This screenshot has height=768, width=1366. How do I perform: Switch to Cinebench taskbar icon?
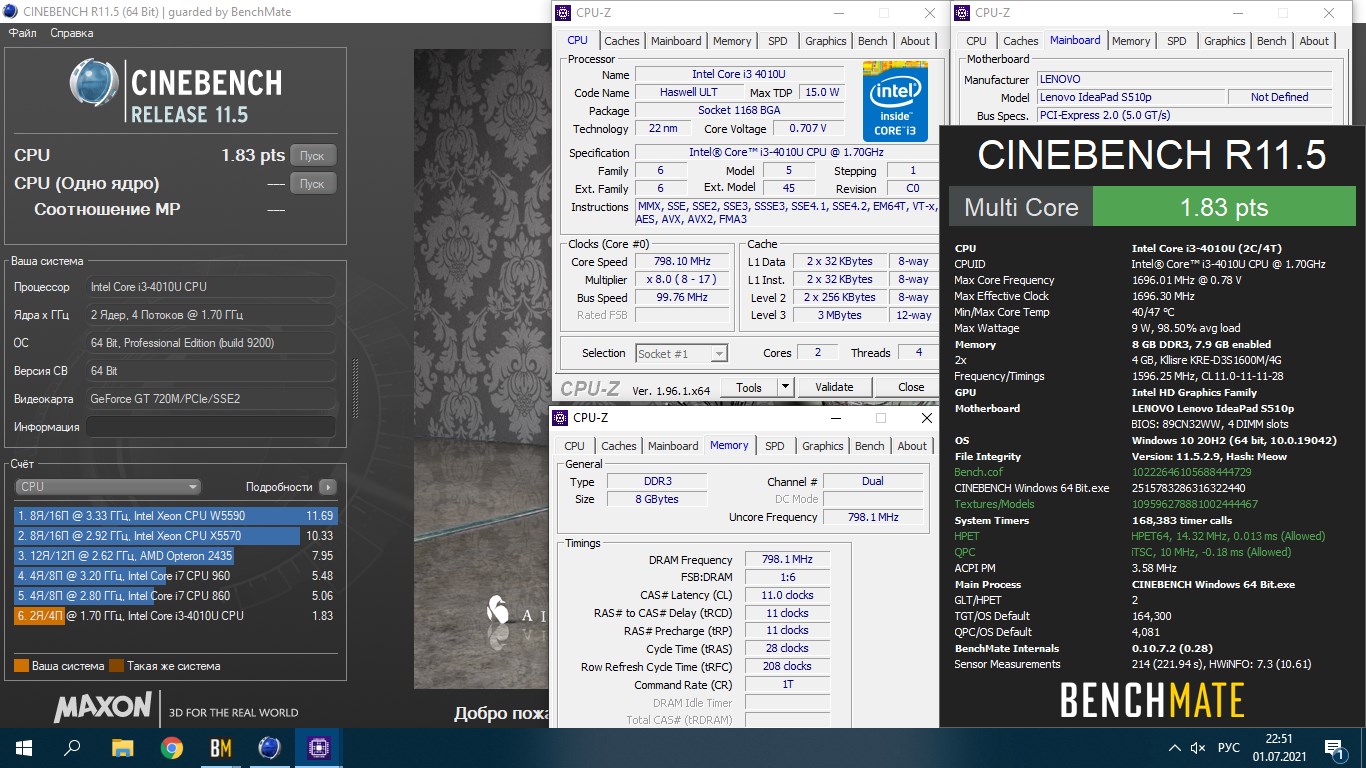pos(269,747)
